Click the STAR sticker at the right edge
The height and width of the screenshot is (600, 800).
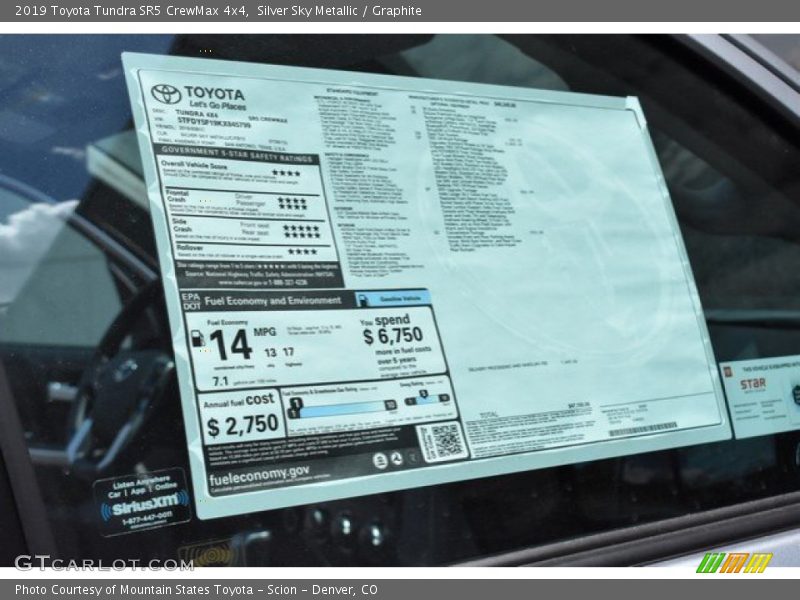pos(760,395)
